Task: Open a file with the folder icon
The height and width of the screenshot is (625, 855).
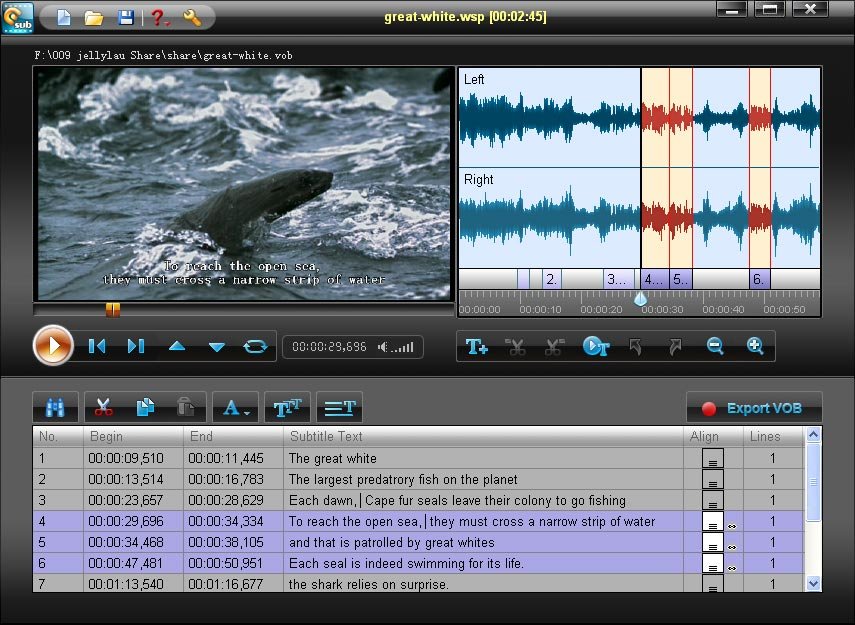Action: pyautogui.click(x=94, y=17)
